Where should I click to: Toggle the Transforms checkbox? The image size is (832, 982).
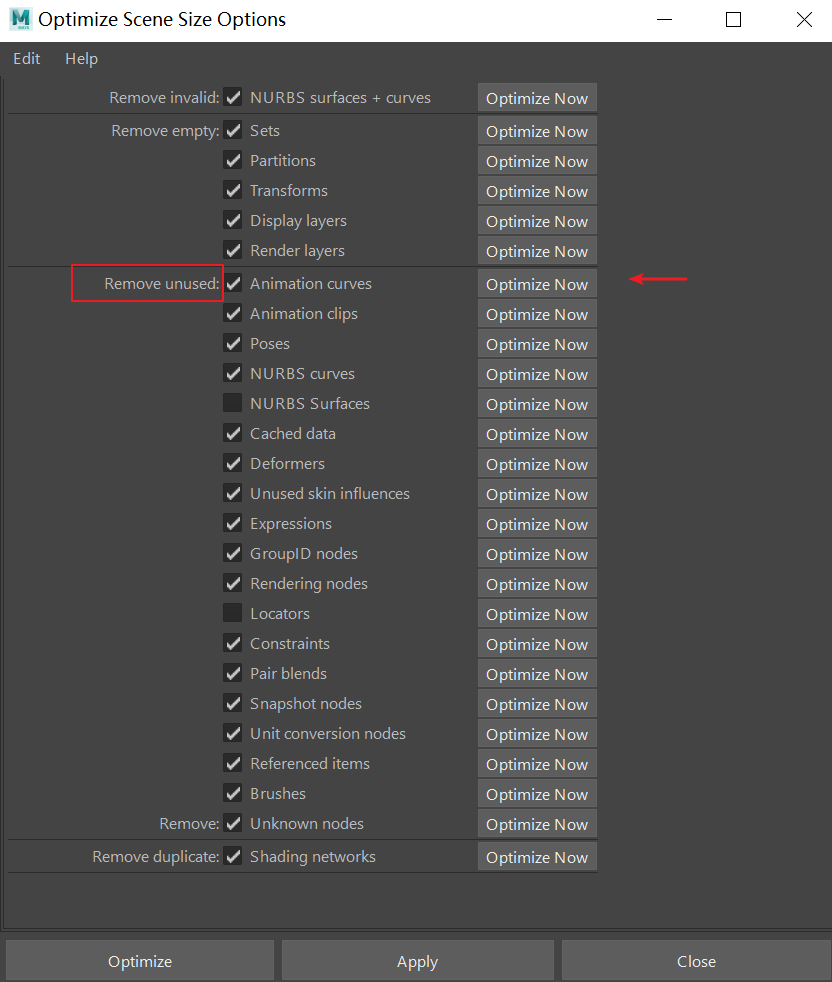[233, 190]
